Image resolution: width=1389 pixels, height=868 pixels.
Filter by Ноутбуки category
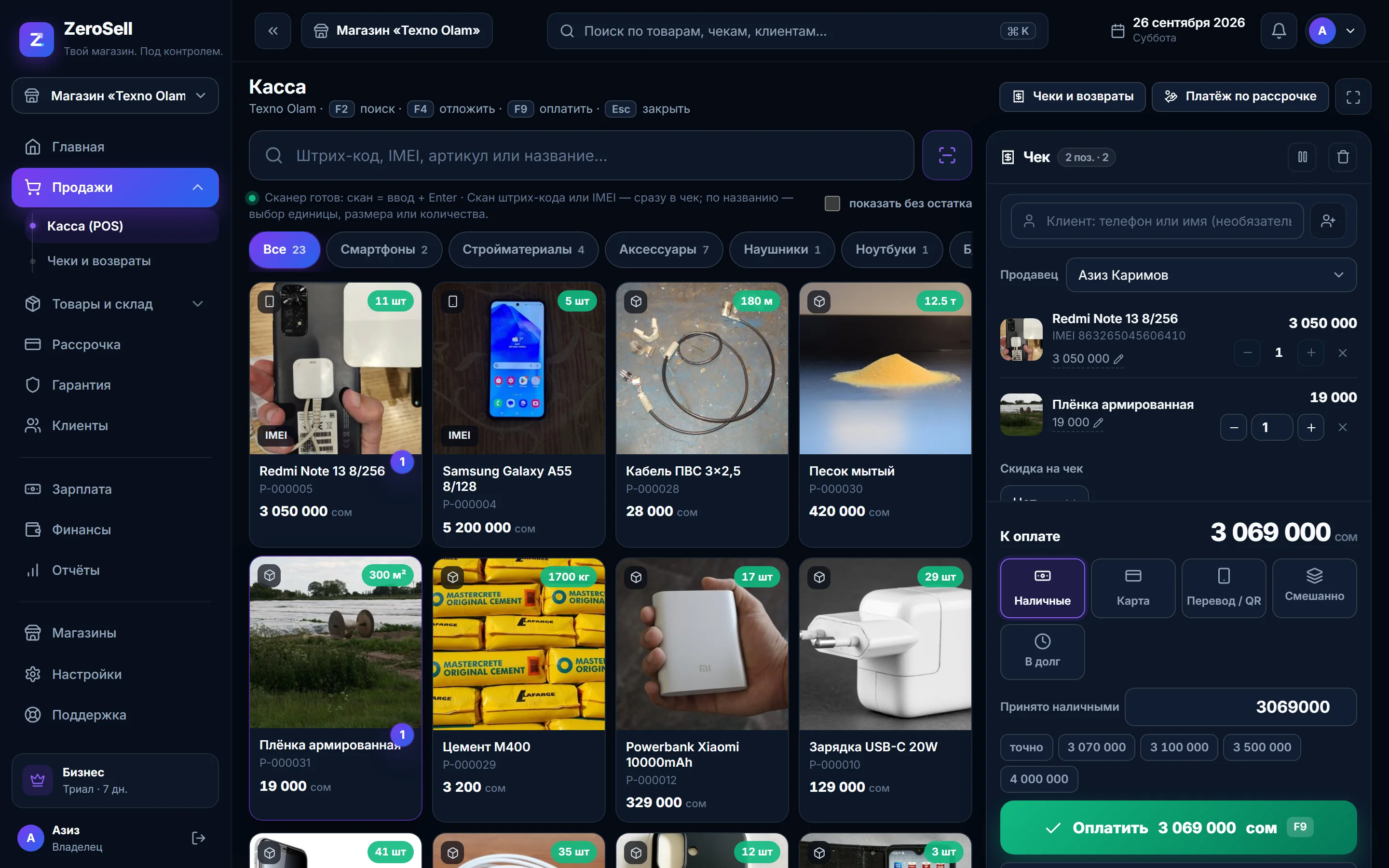pyautogui.click(x=892, y=250)
